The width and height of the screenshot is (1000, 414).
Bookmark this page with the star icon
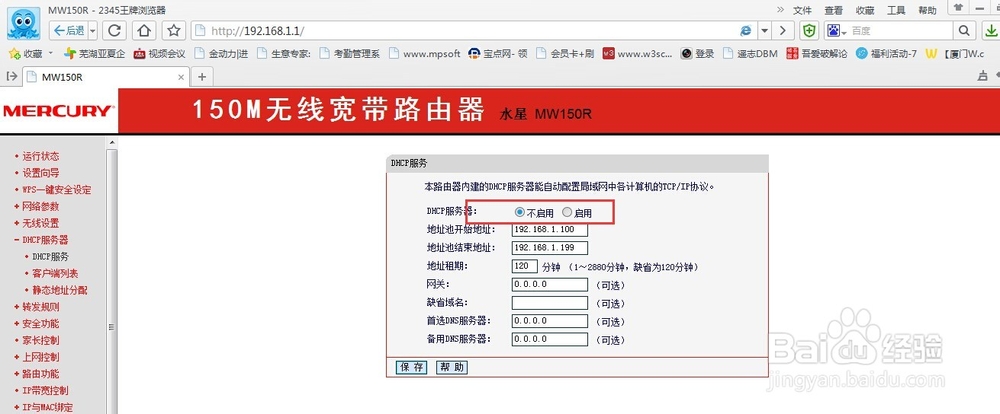click(174, 30)
